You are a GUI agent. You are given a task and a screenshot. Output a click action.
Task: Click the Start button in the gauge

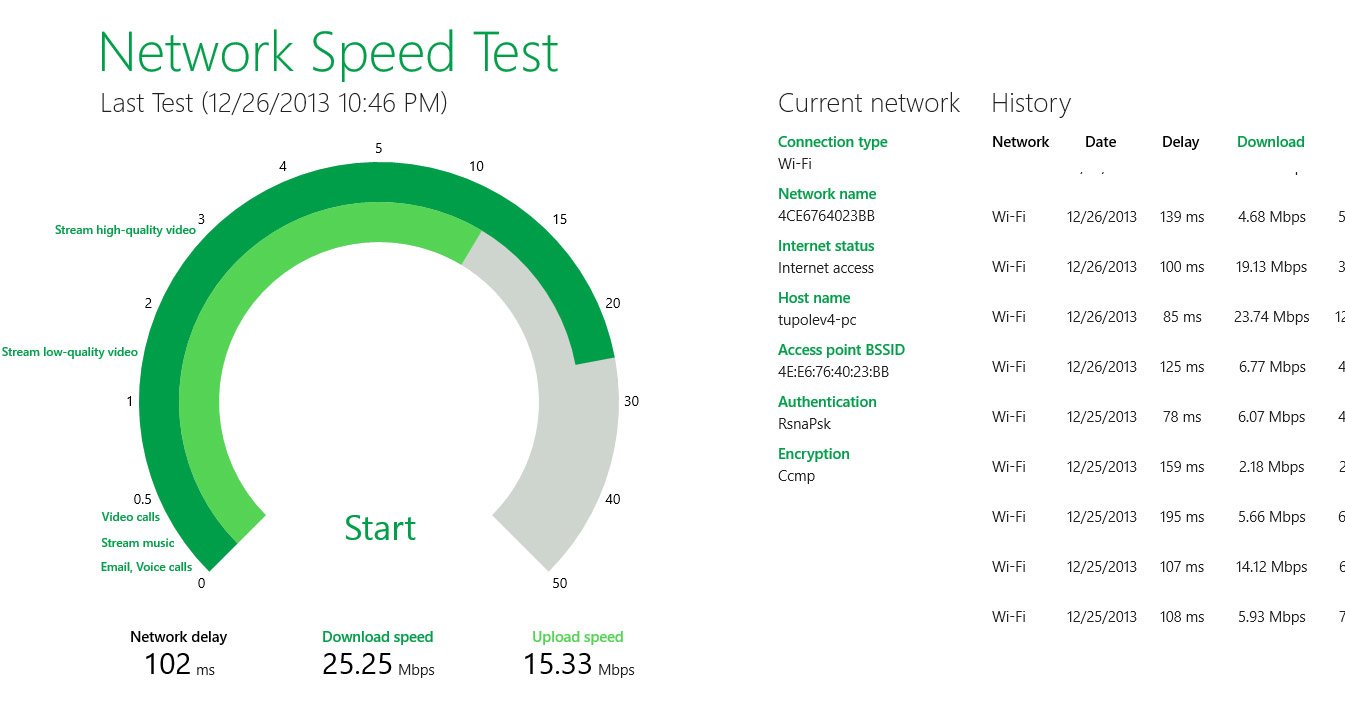(380, 528)
